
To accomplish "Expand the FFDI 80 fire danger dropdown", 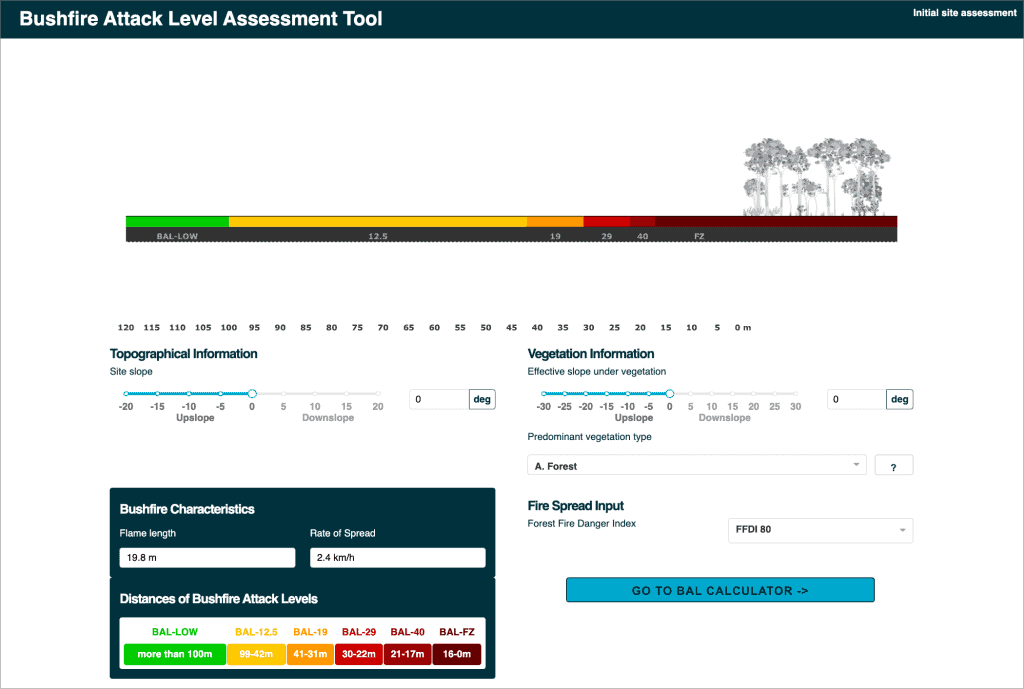I will tap(819, 530).
